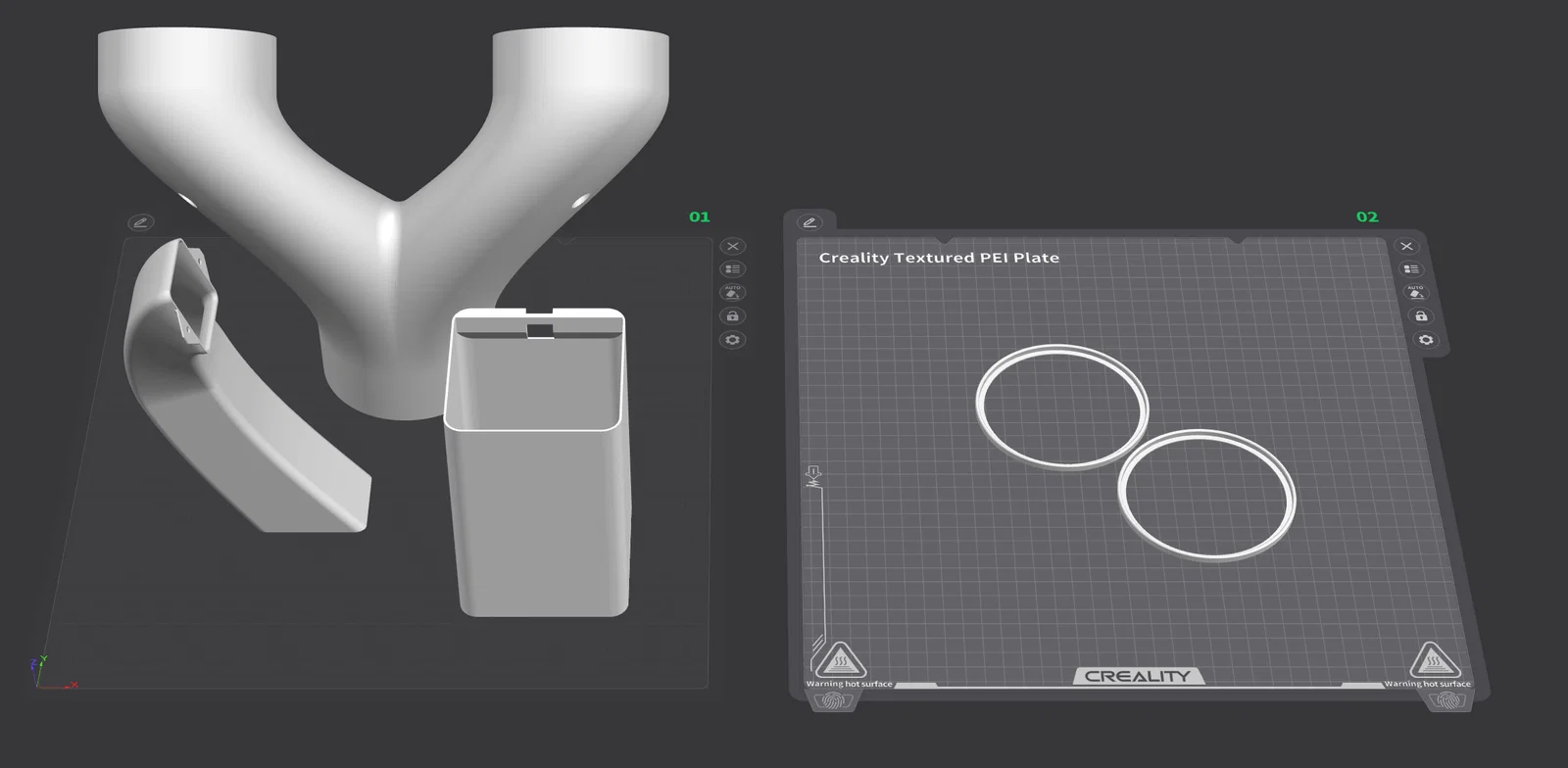
Task: Remove plate 01 with its X icon
Action: pos(732,246)
